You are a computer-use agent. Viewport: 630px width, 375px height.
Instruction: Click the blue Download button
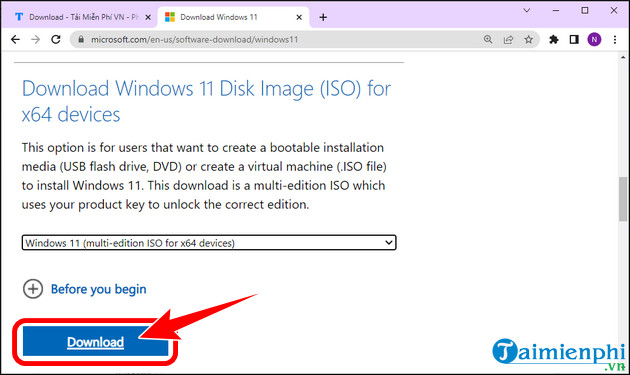[95, 341]
